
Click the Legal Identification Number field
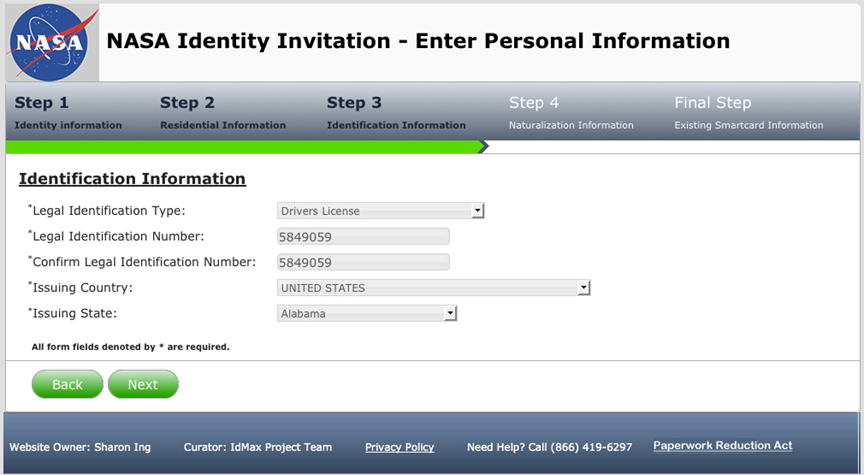(363, 237)
